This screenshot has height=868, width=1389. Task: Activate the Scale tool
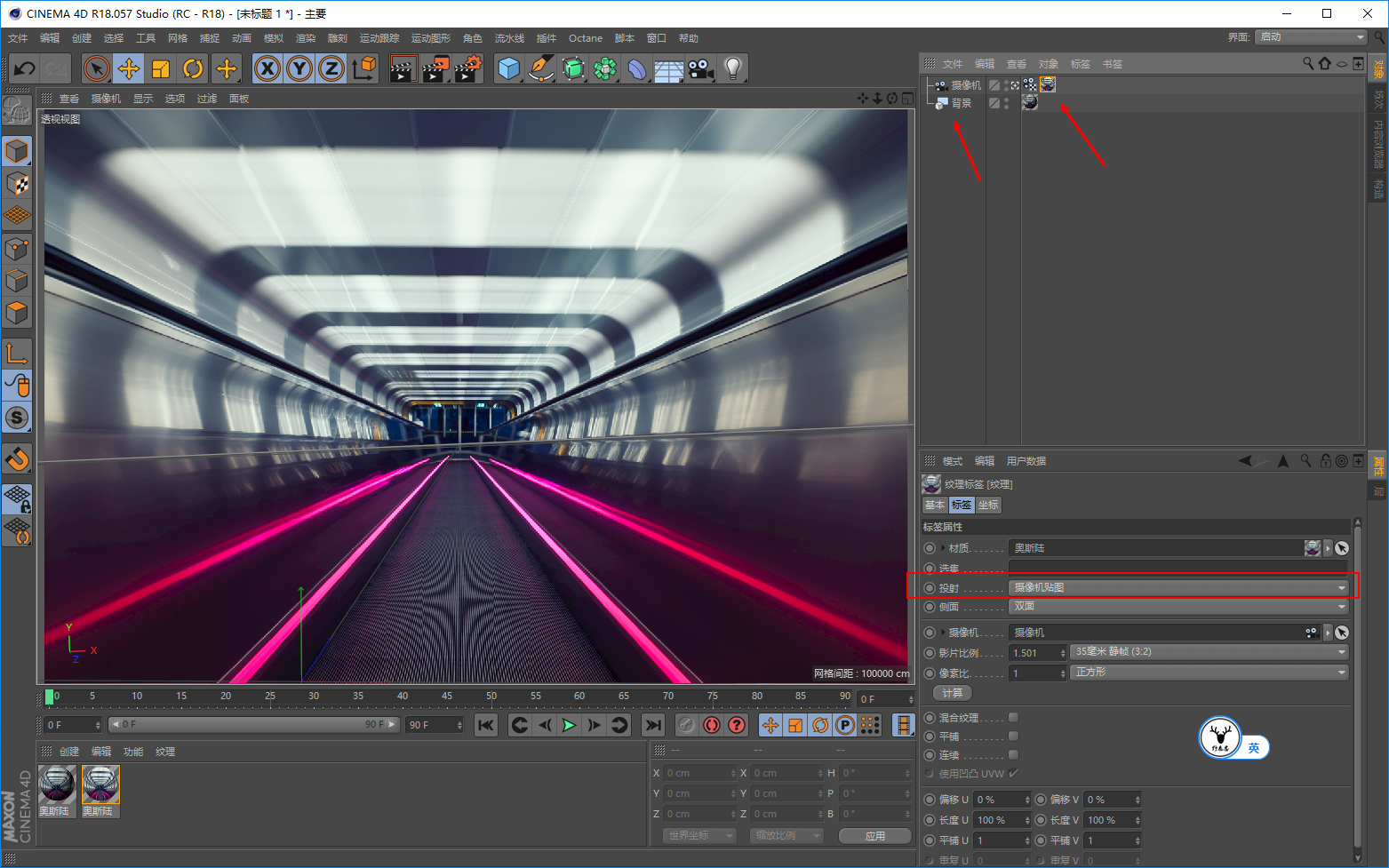point(161,68)
